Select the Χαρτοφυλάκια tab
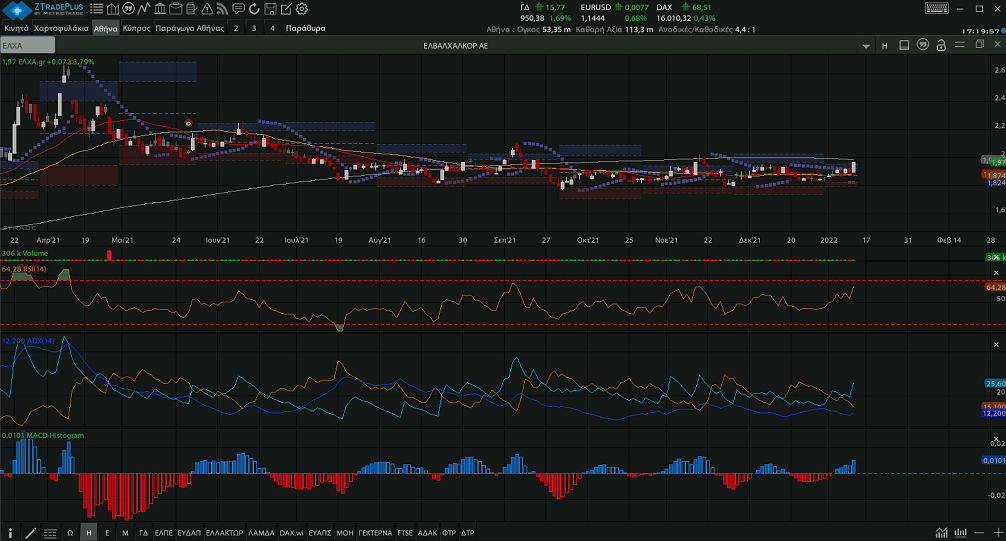The height and width of the screenshot is (541, 1006). (60, 29)
